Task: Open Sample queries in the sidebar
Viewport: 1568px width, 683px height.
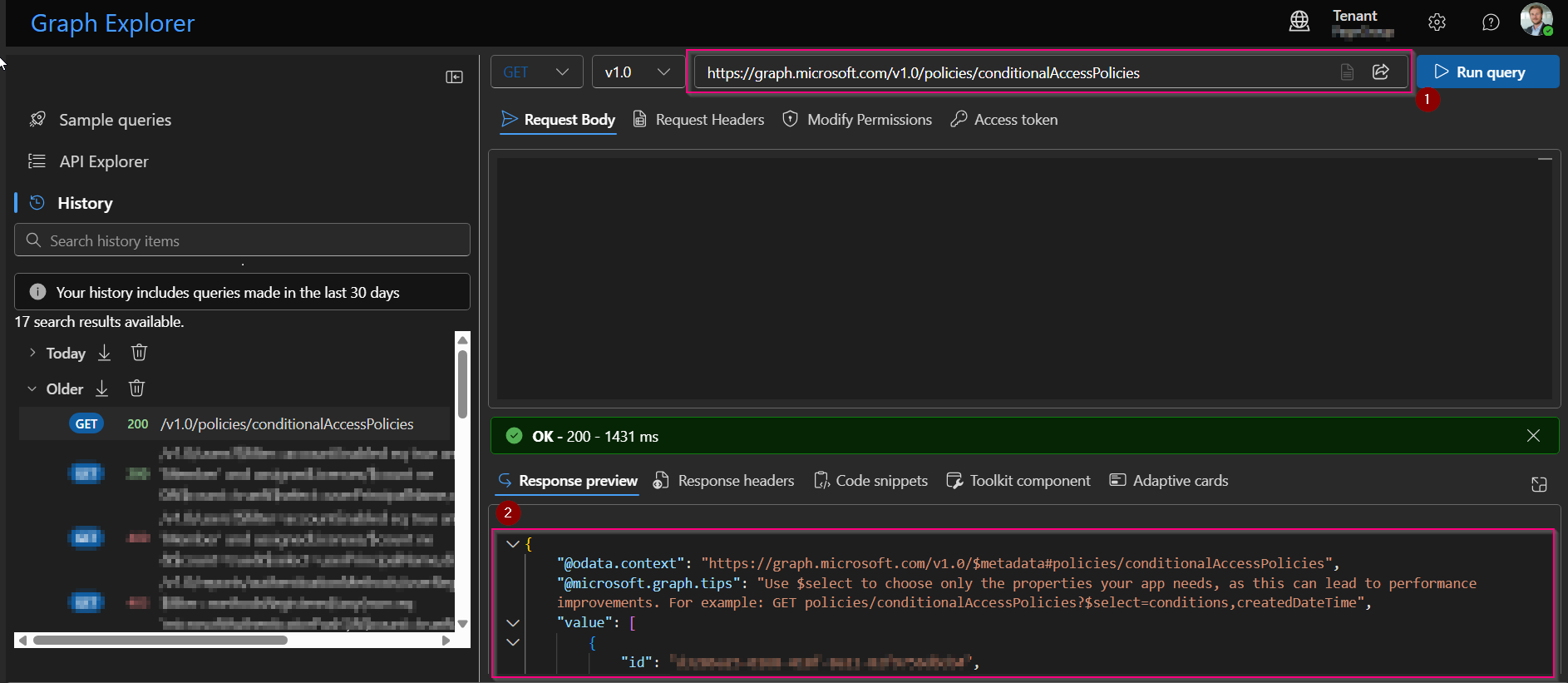Action: [x=100, y=120]
